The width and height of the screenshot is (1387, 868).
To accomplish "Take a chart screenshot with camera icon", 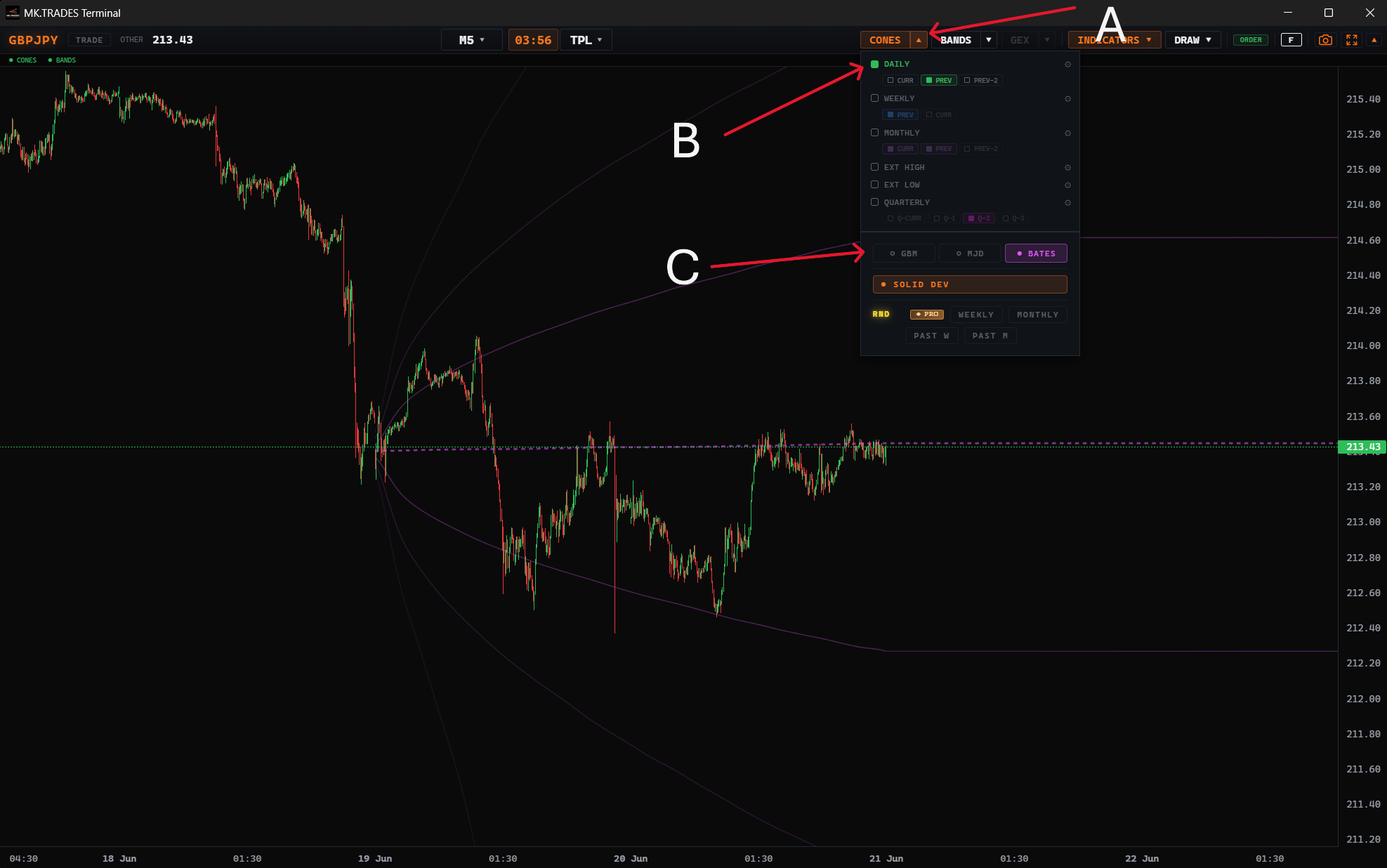I will point(1325,40).
